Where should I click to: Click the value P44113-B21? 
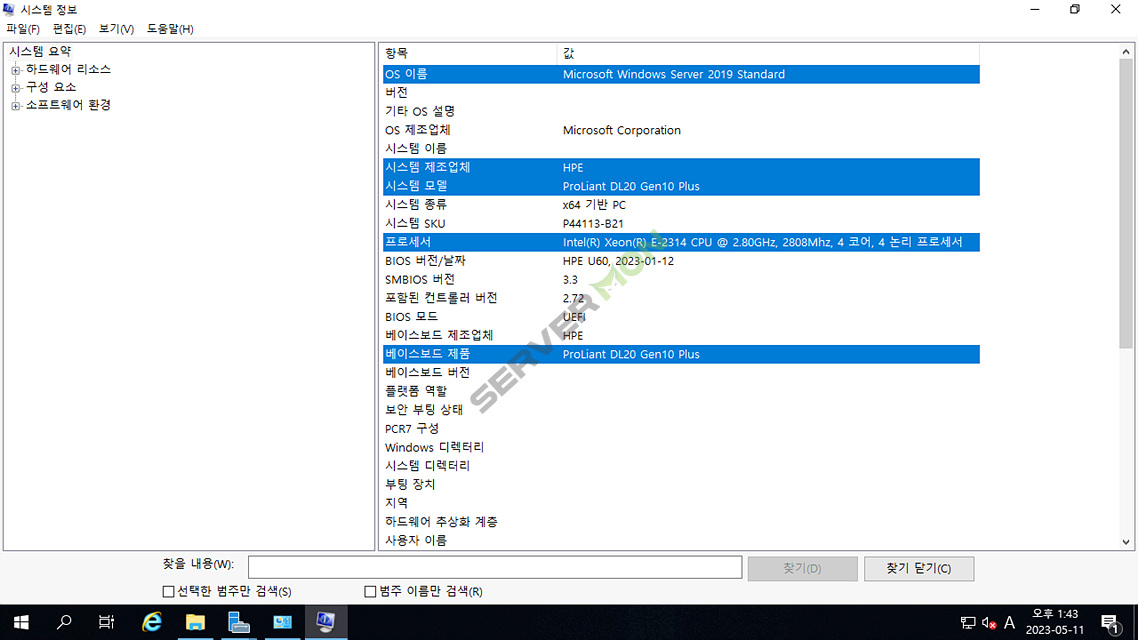593,223
